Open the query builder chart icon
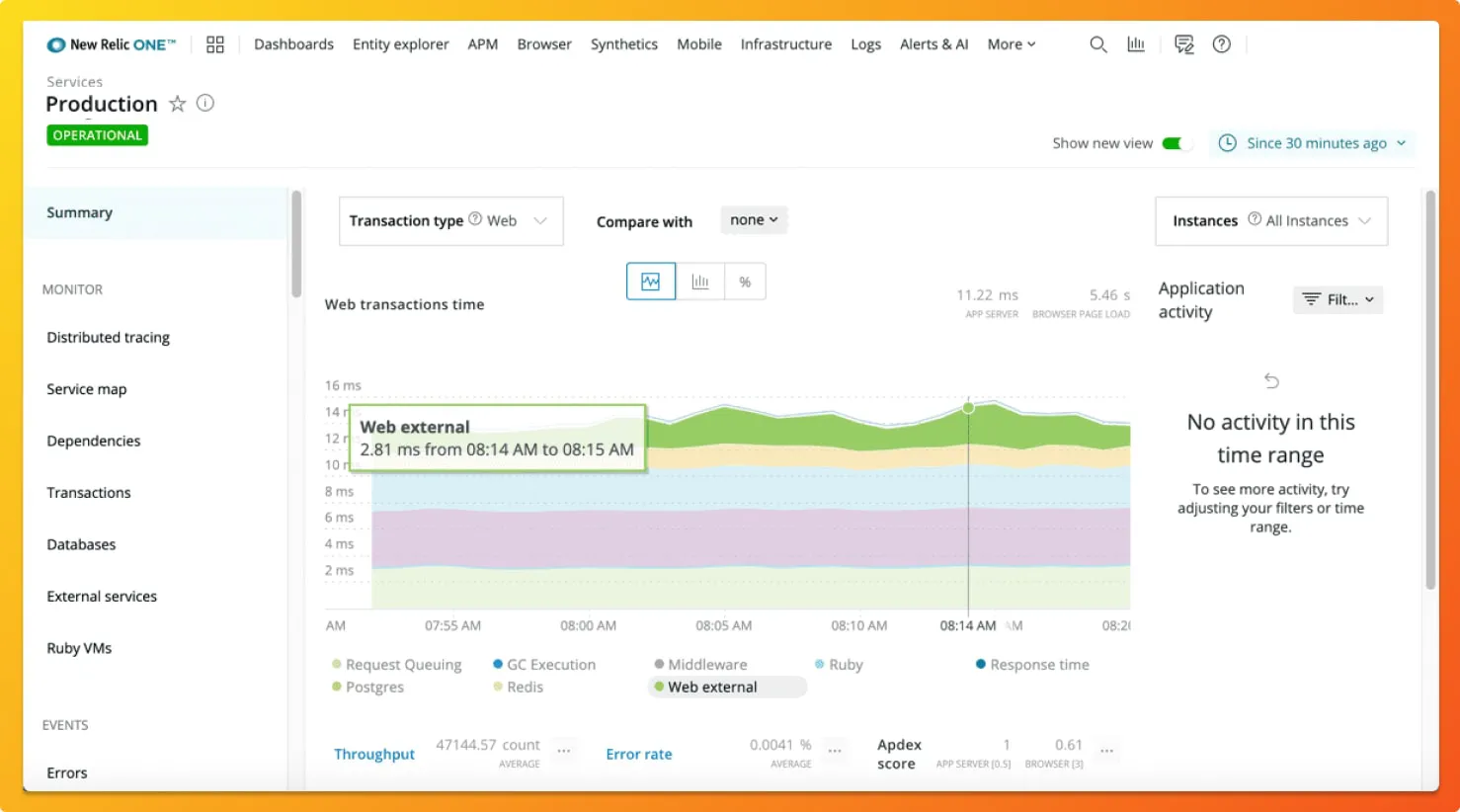Screen dimensions: 1460x812 pos(1136,44)
